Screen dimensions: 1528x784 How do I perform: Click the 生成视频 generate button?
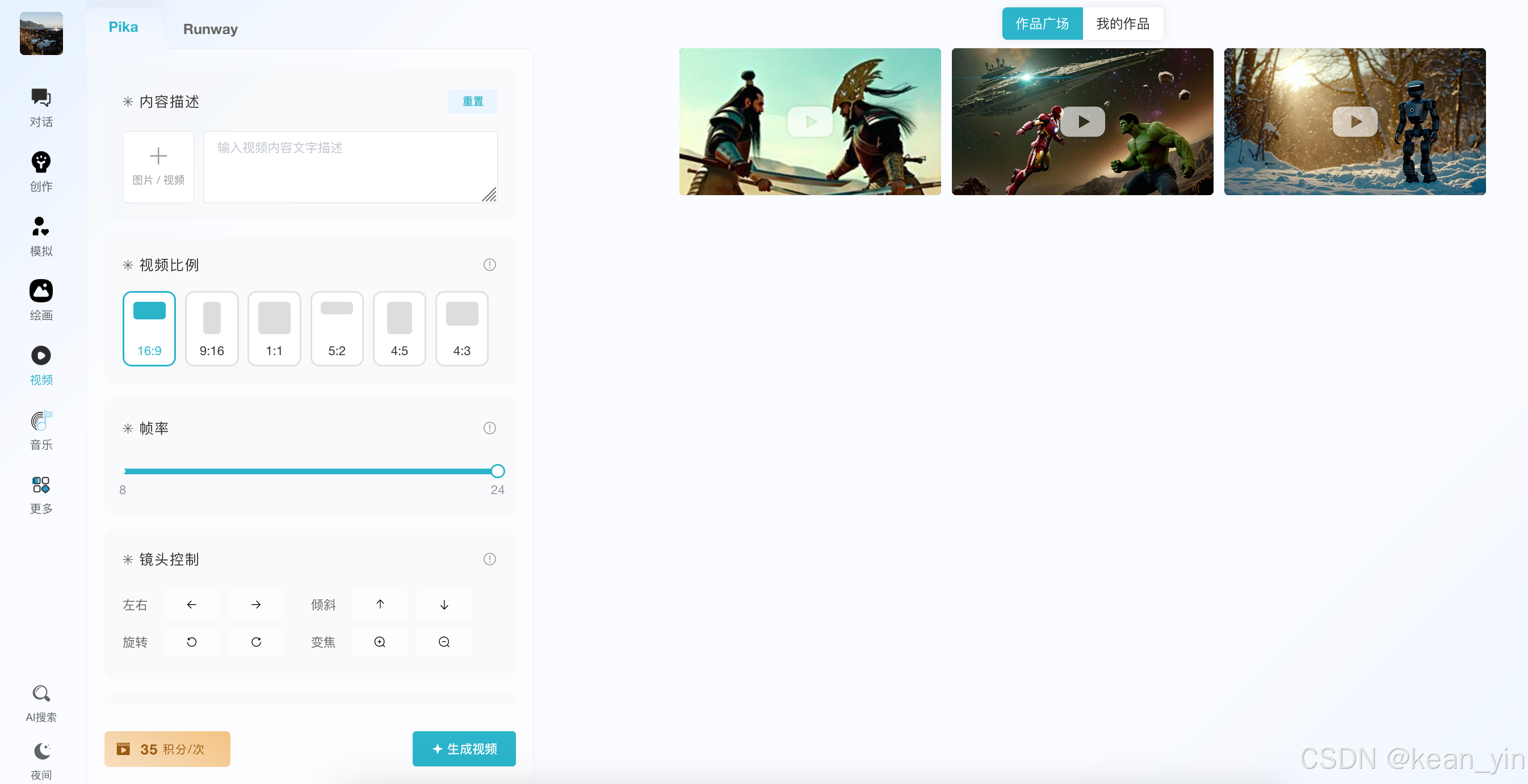[x=464, y=749]
